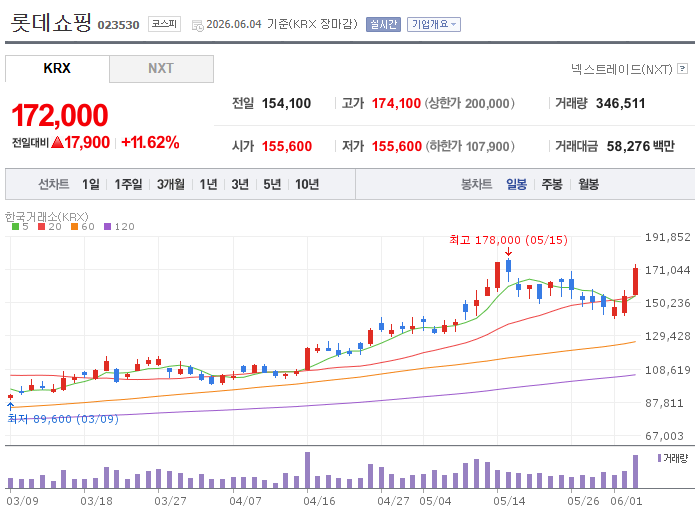The width and height of the screenshot is (695, 512).
Task: Click the calendar clock icon beside the date
Action: [197, 25]
